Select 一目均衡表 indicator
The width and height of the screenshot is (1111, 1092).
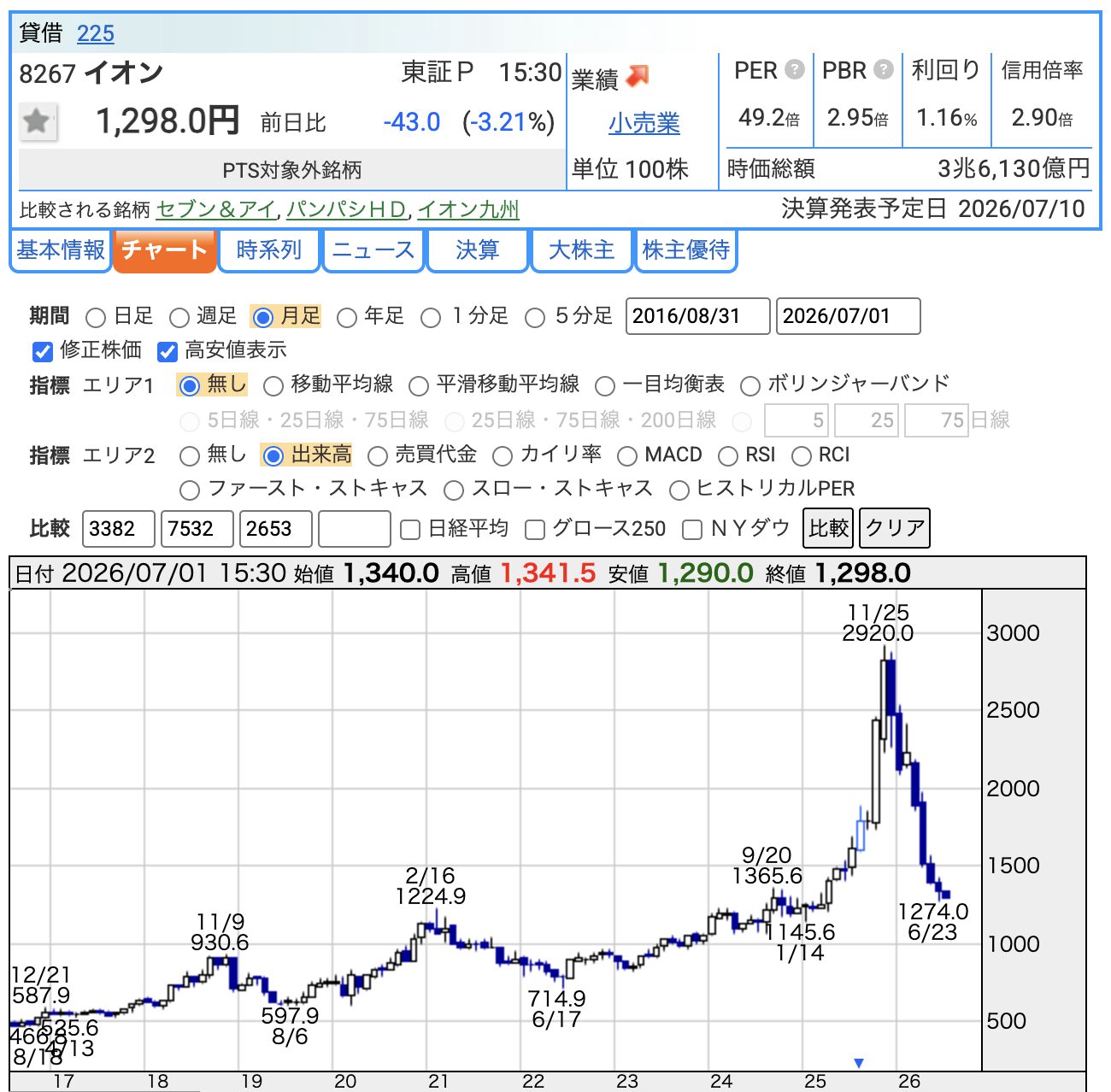click(605, 386)
